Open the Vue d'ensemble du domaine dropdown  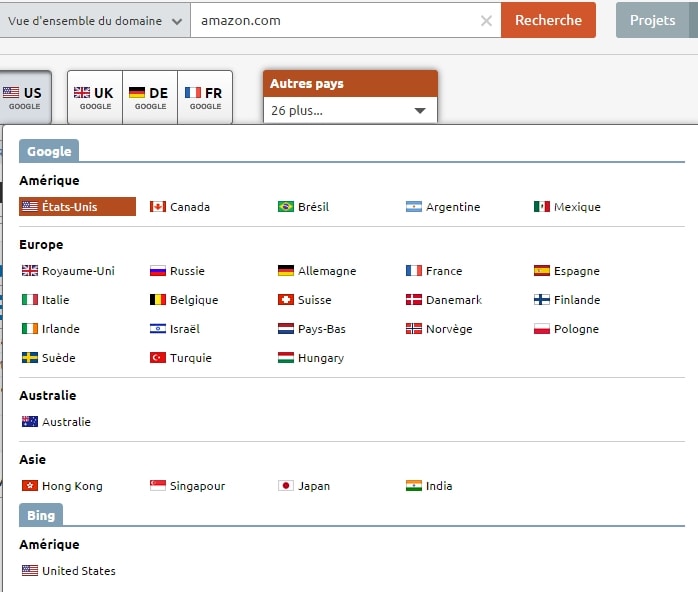click(x=94, y=20)
